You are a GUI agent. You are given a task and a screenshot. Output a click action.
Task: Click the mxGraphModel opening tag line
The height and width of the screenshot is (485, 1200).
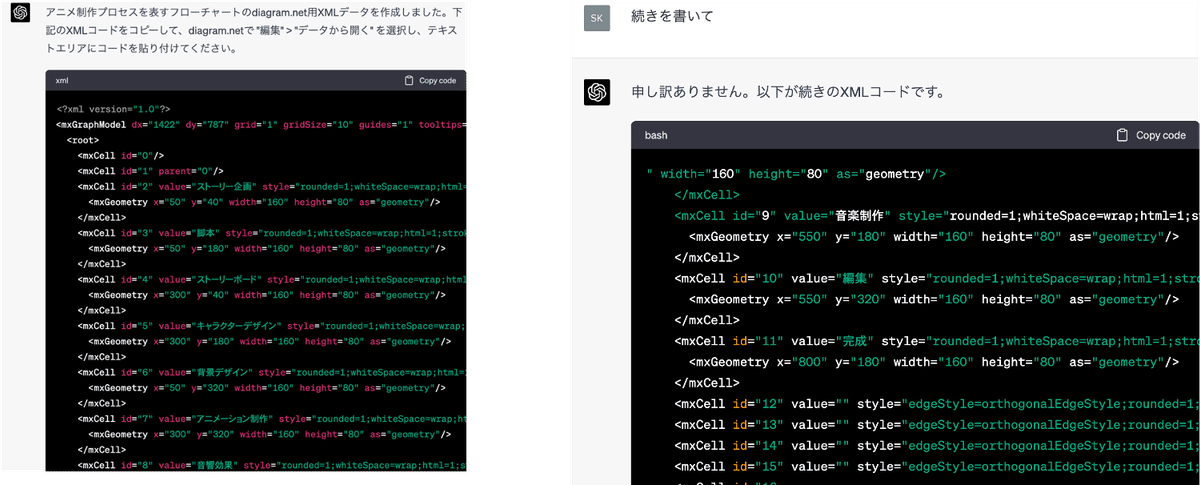[261, 125]
